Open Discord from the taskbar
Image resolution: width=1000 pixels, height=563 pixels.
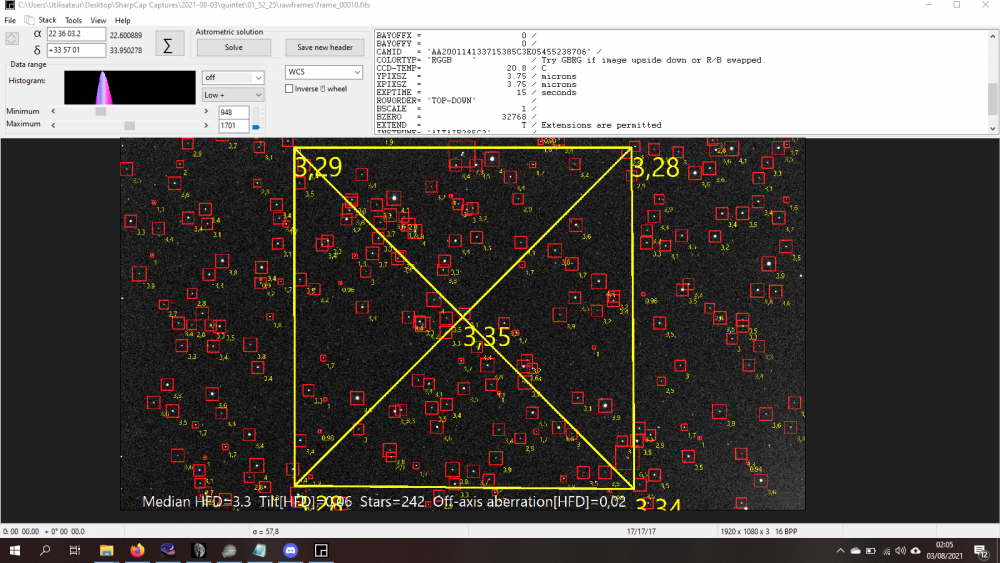coord(290,550)
